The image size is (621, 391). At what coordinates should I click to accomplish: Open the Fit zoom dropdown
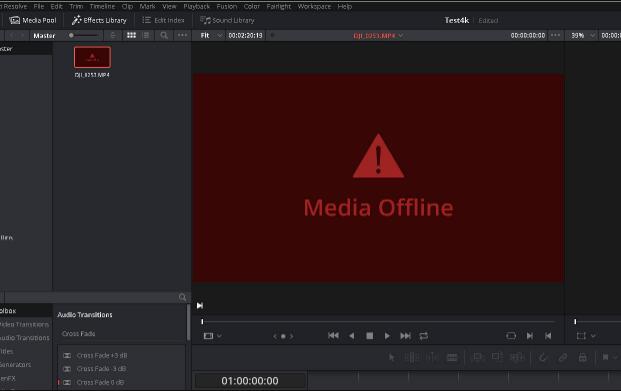coord(211,35)
